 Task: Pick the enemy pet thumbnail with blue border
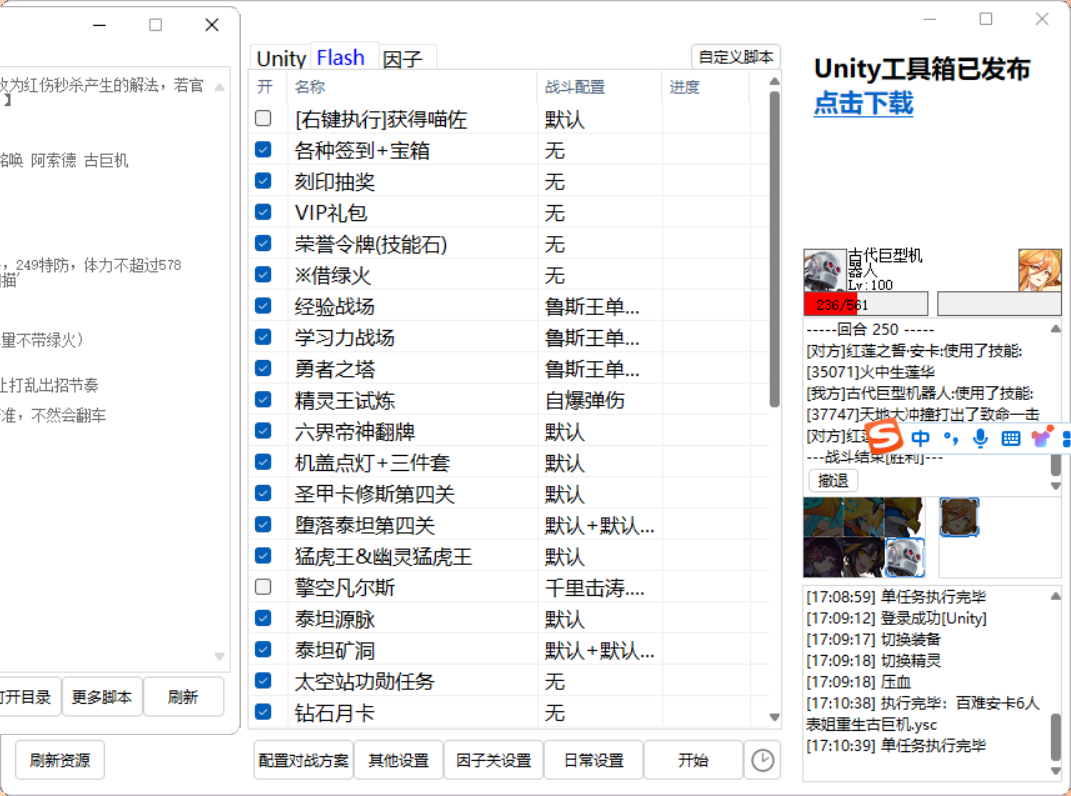click(959, 517)
